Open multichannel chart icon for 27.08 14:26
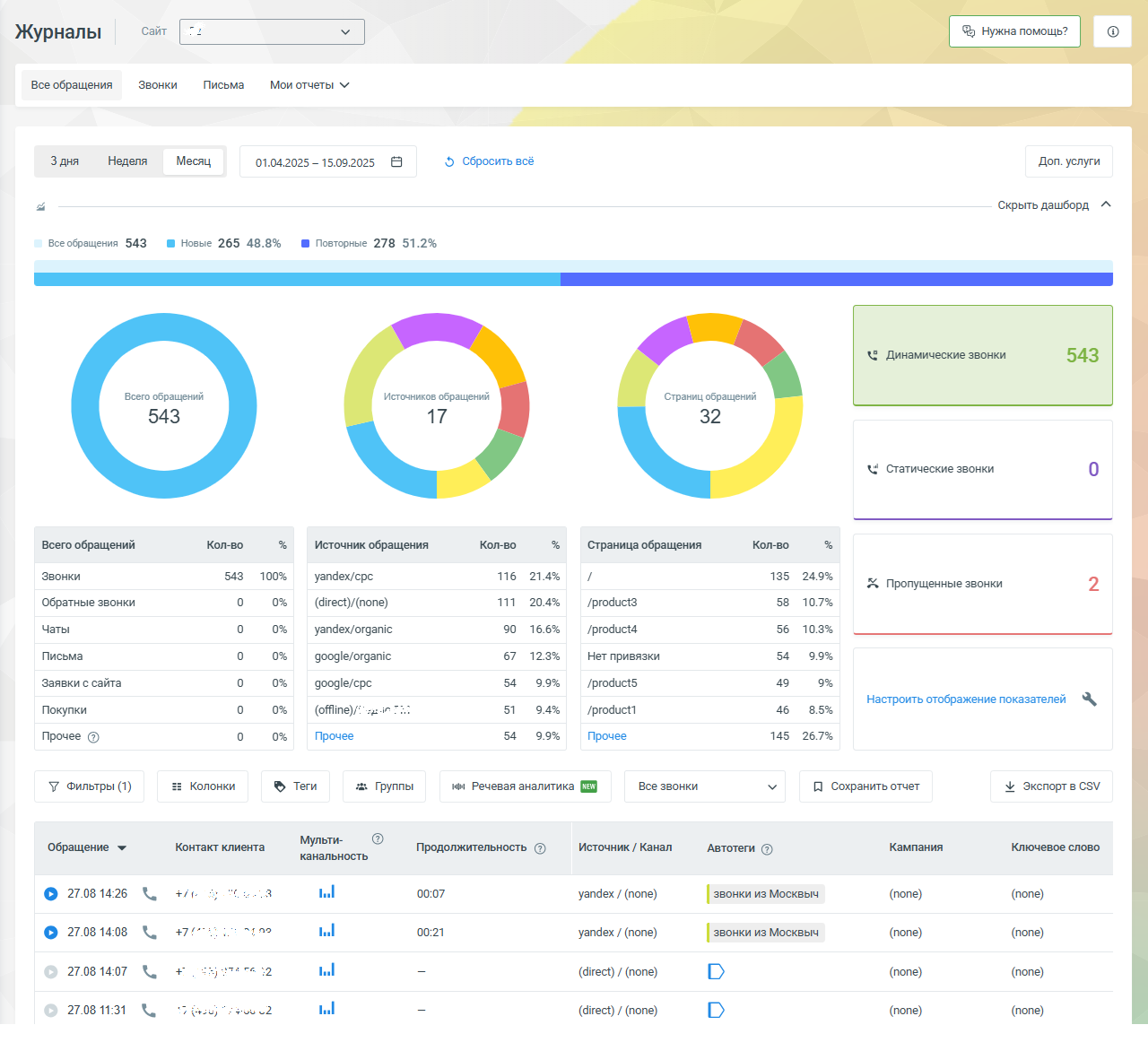The height and width of the screenshot is (1051, 1148). [327, 892]
